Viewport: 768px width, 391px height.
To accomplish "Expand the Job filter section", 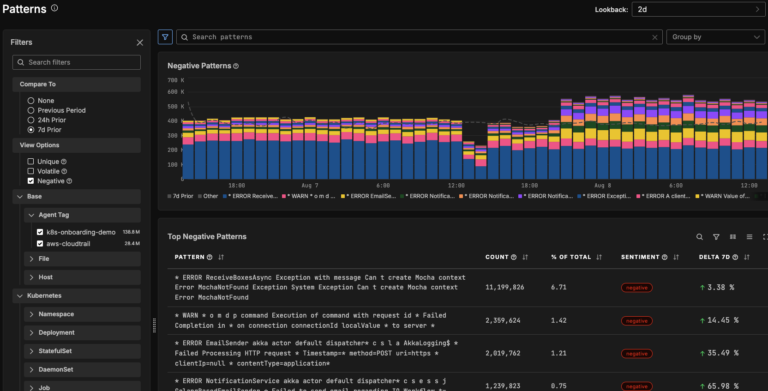I will (x=82, y=387).
